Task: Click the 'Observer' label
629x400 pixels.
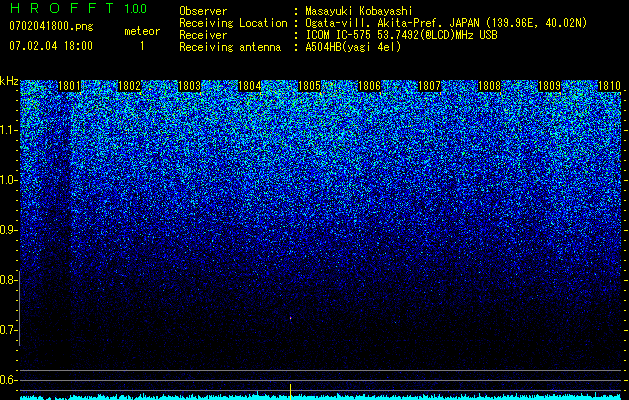Action: tap(203, 11)
